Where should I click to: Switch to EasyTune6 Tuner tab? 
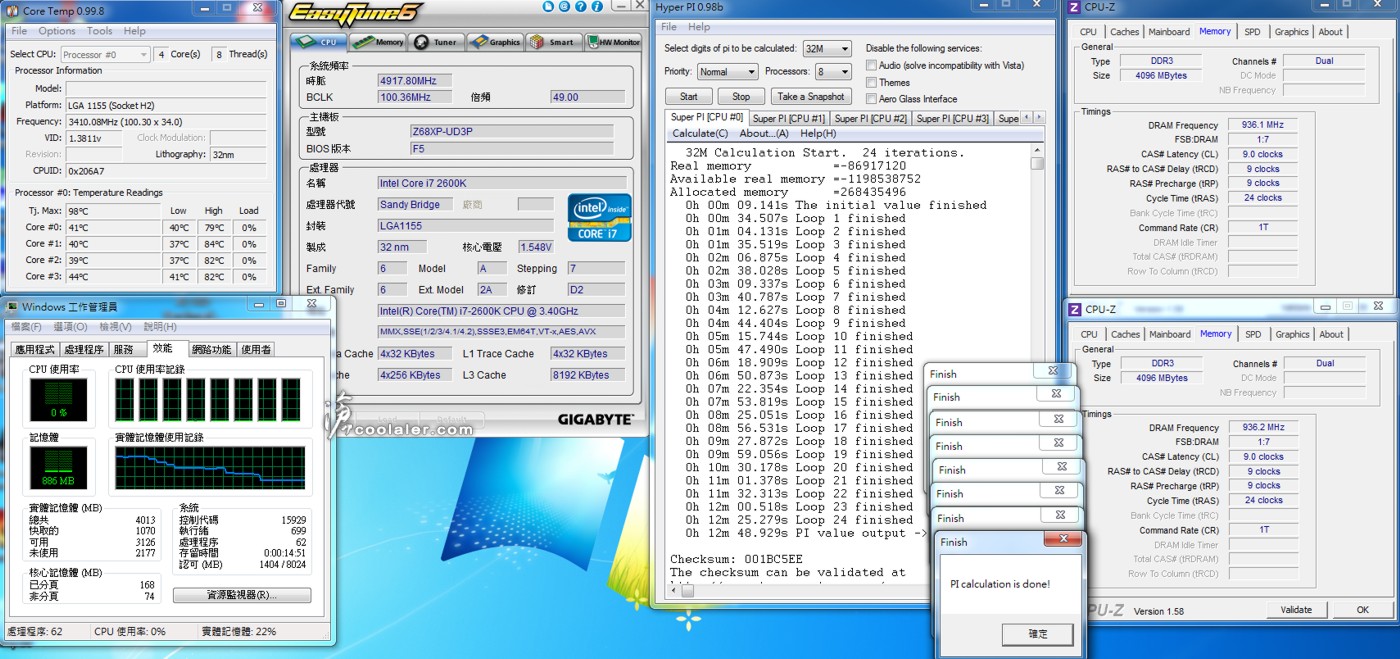coord(435,42)
